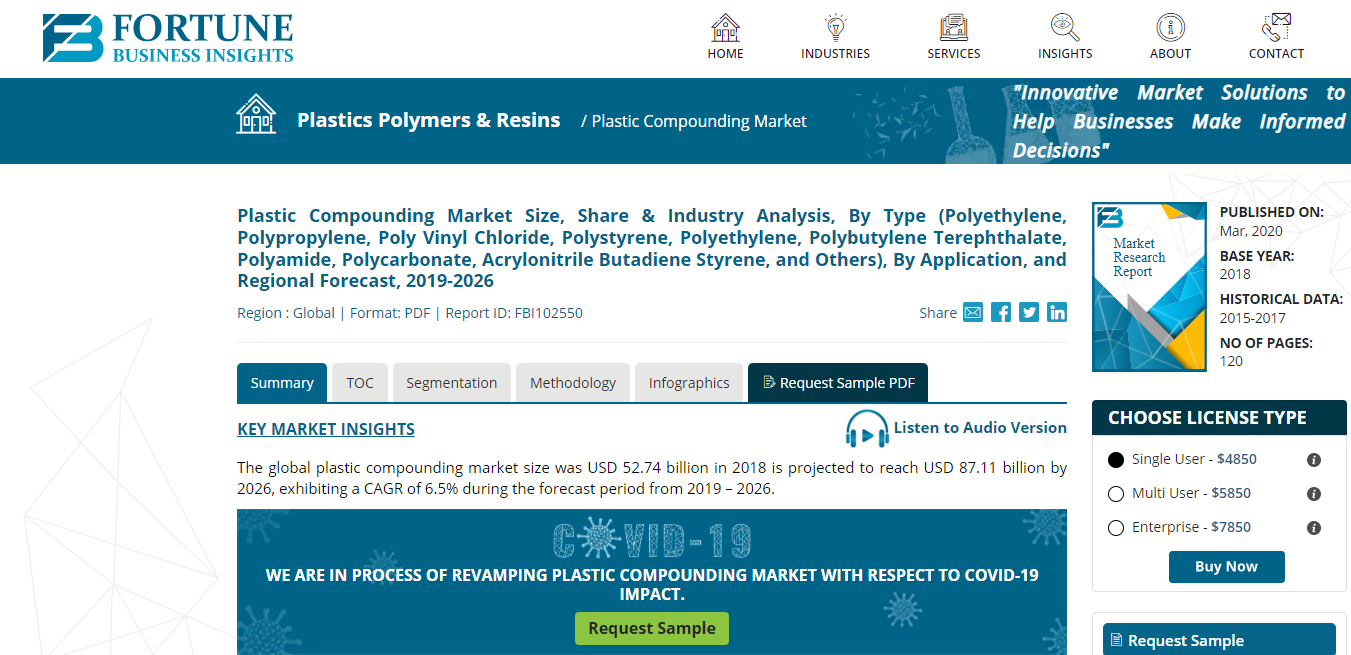Viewport: 1351px width, 655px height.
Task: Switch to the Segmentation tab
Action: [x=452, y=383]
